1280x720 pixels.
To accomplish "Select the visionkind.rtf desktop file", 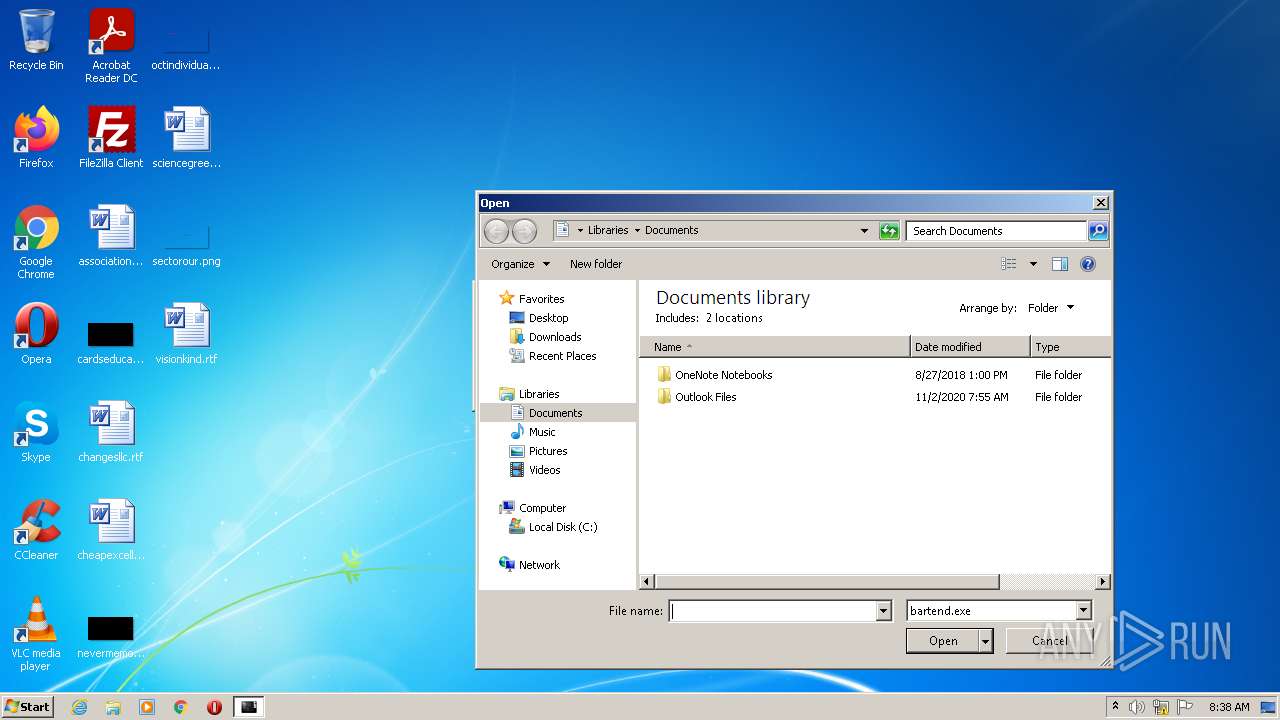I will point(186,334).
